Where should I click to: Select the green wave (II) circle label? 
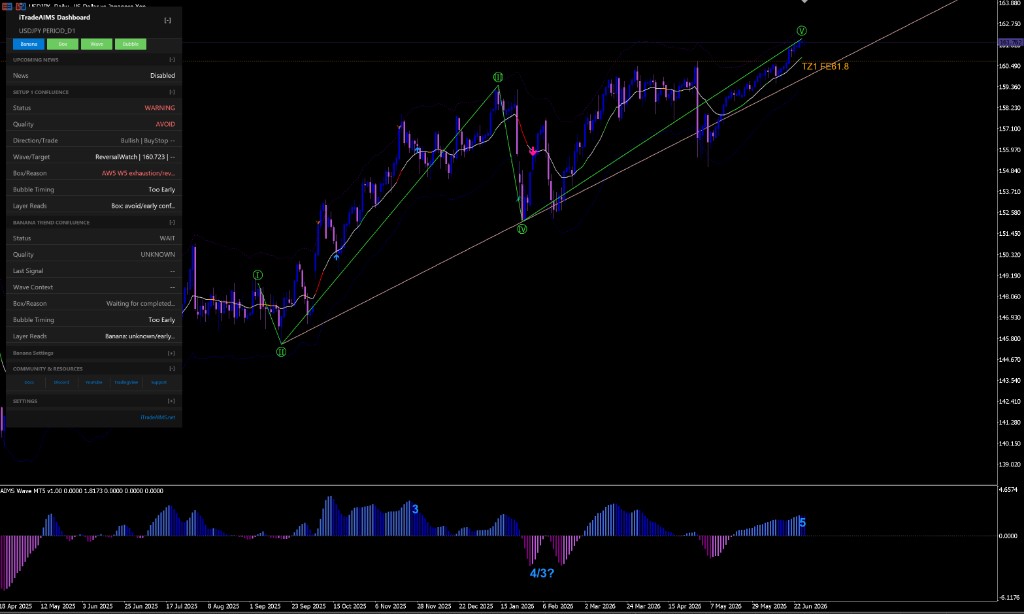coord(281,351)
